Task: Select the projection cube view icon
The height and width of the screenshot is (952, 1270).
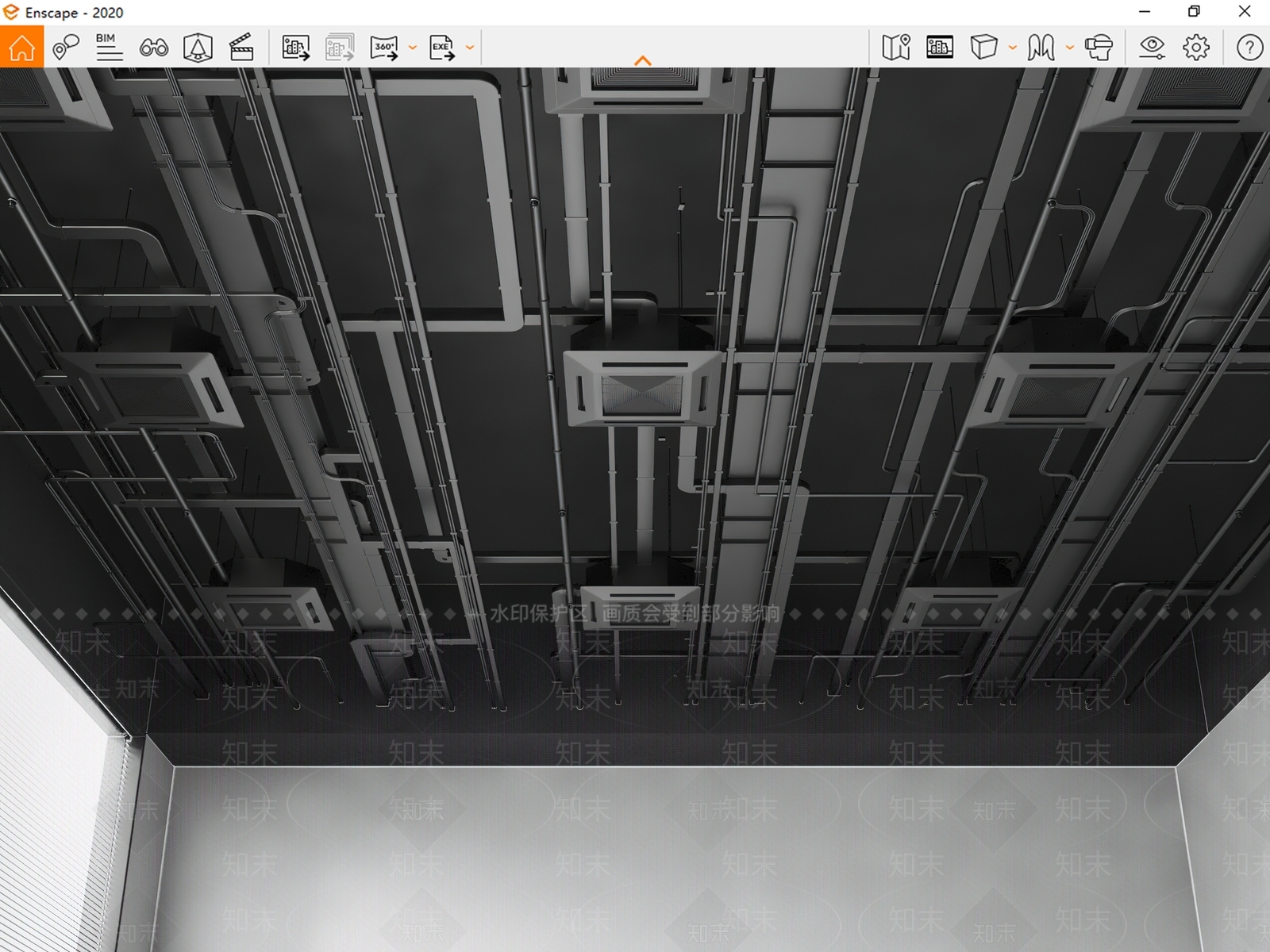Action: [983, 47]
